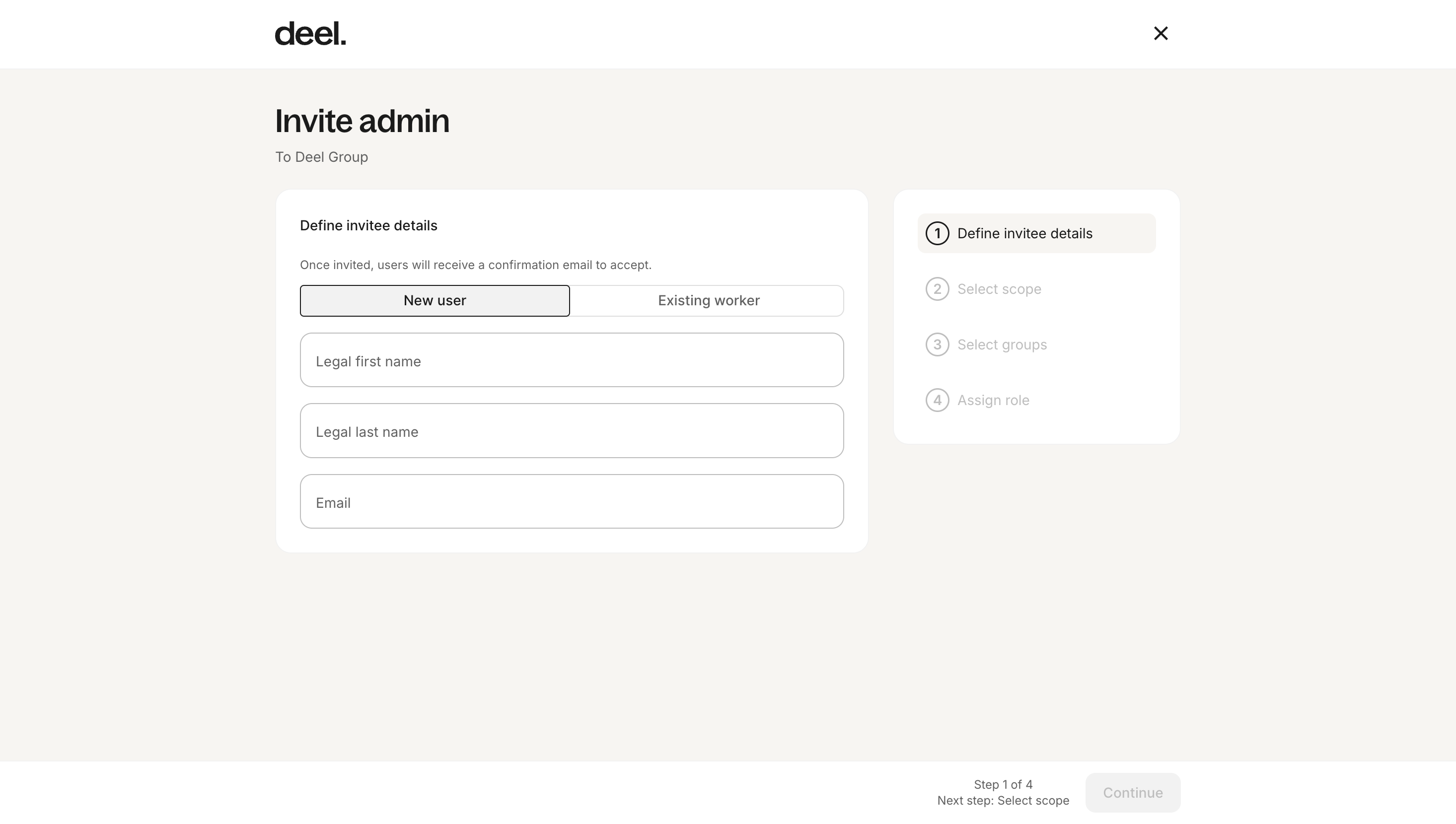Switch to the Existing worker tab
This screenshot has width=1456, height=824.
(708, 300)
